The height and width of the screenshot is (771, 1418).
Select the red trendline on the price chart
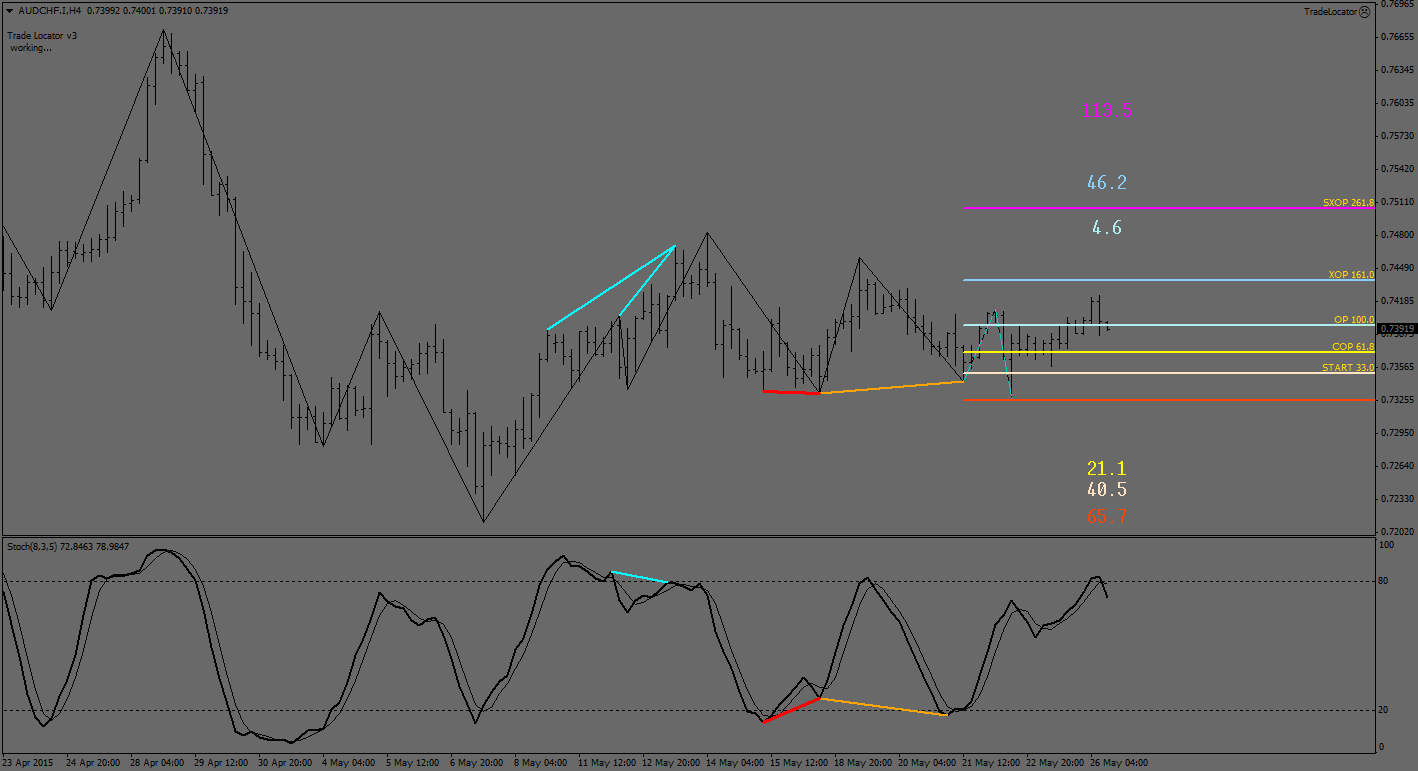tap(791, 392)
